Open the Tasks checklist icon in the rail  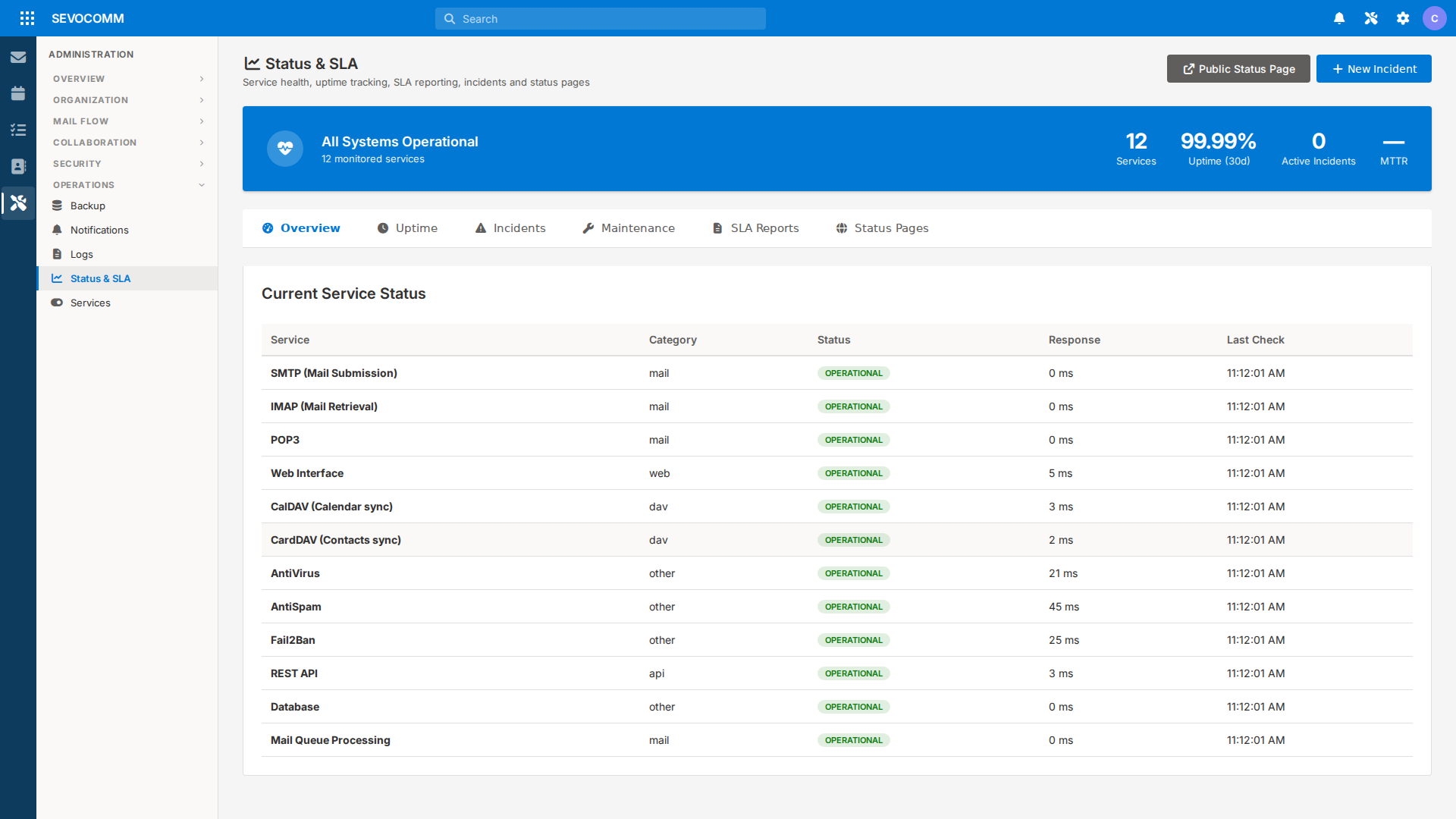[x=18, y=130]
